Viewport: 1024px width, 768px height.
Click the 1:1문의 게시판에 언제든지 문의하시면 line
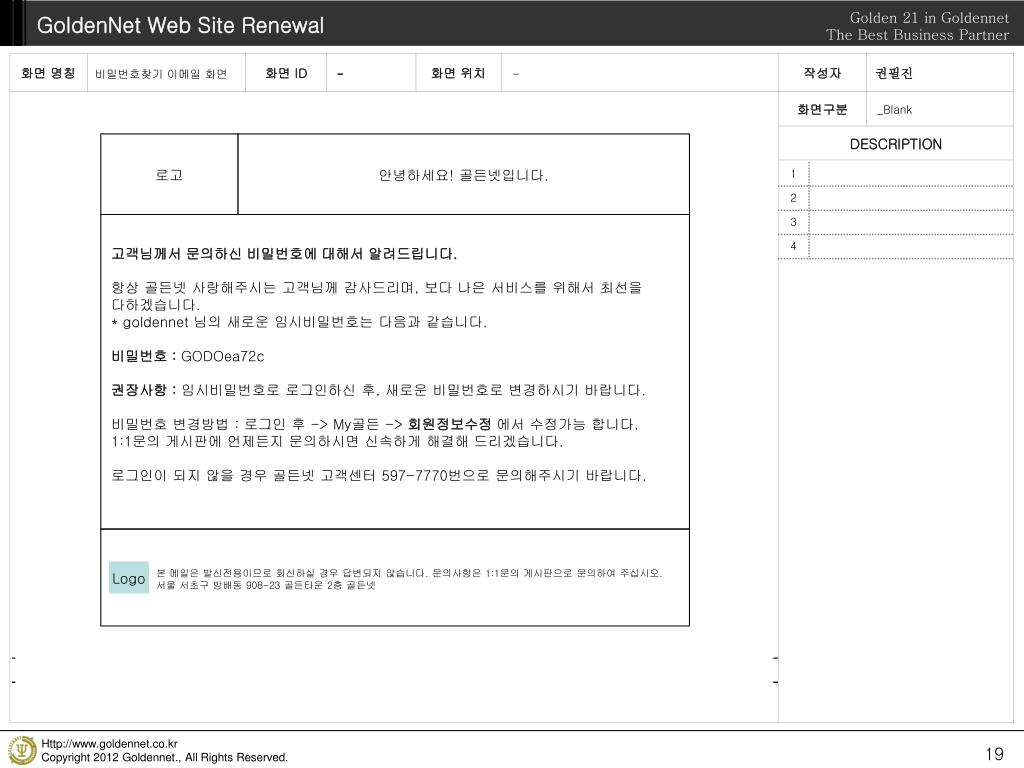pos(337,441)
